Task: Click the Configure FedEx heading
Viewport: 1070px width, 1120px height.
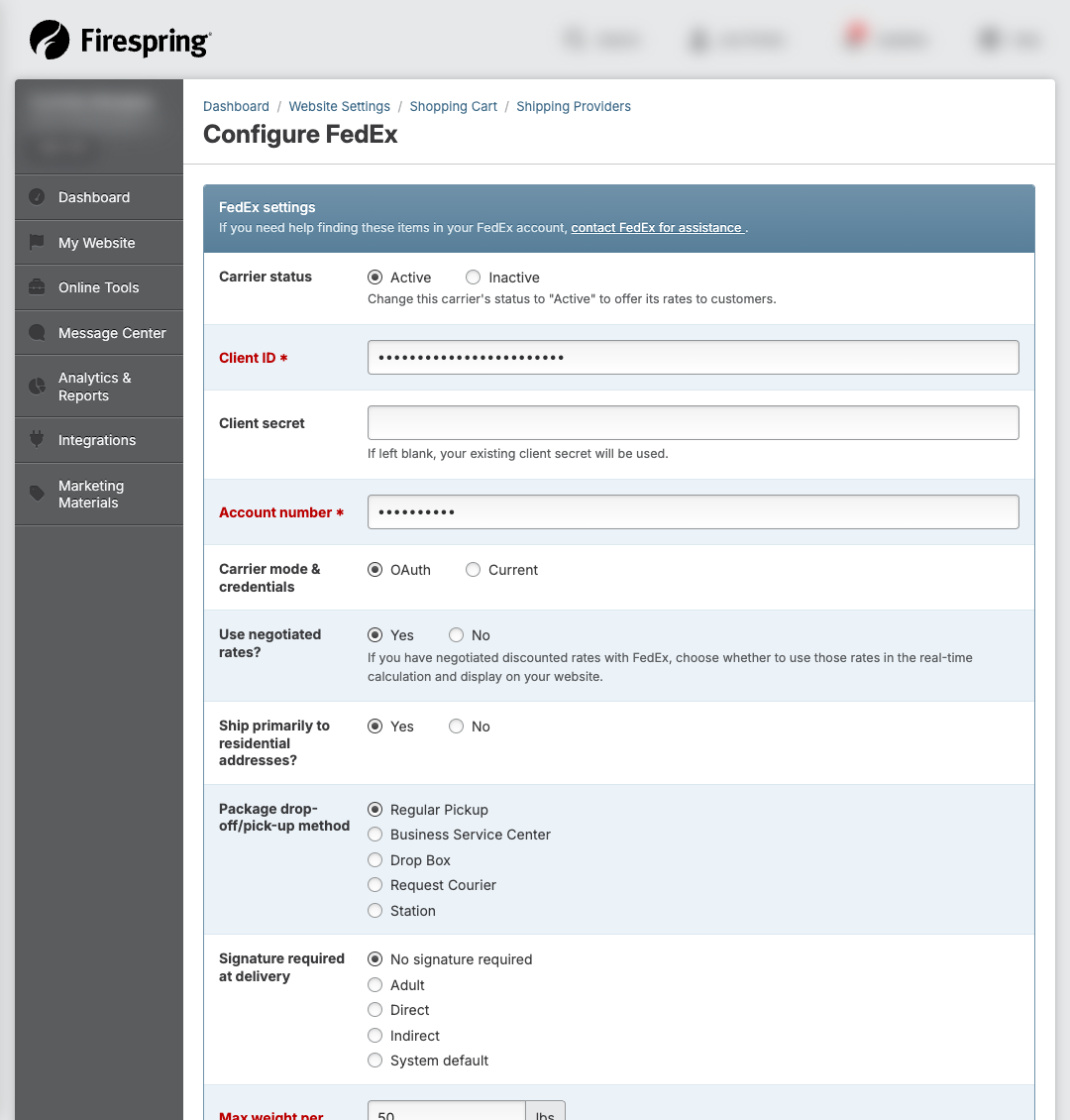Action: pos(300,134)
